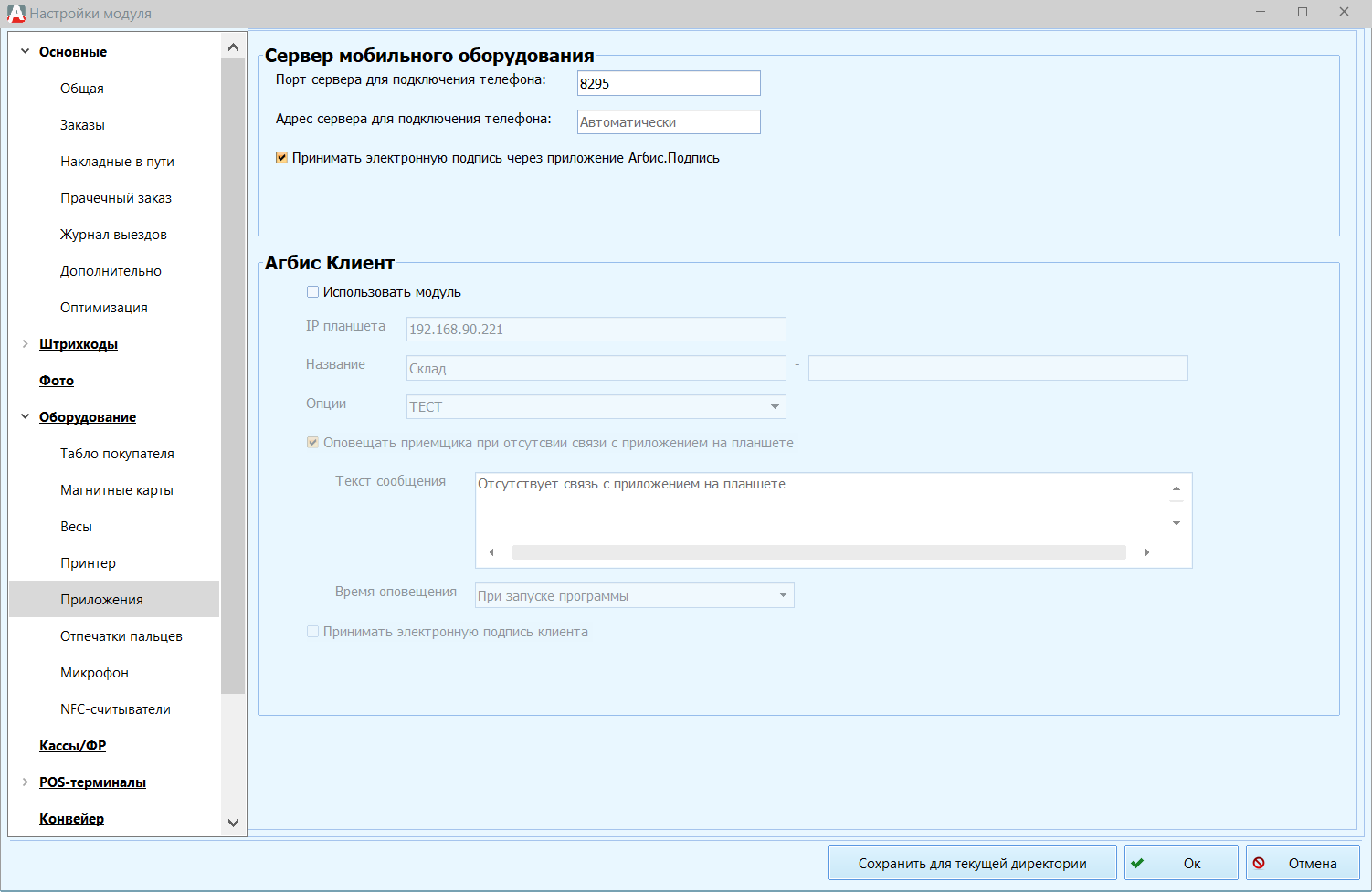Select Дополнительно in the sidebar
The height and width of the screenshot is (892, 1372).
coord(111,271)
